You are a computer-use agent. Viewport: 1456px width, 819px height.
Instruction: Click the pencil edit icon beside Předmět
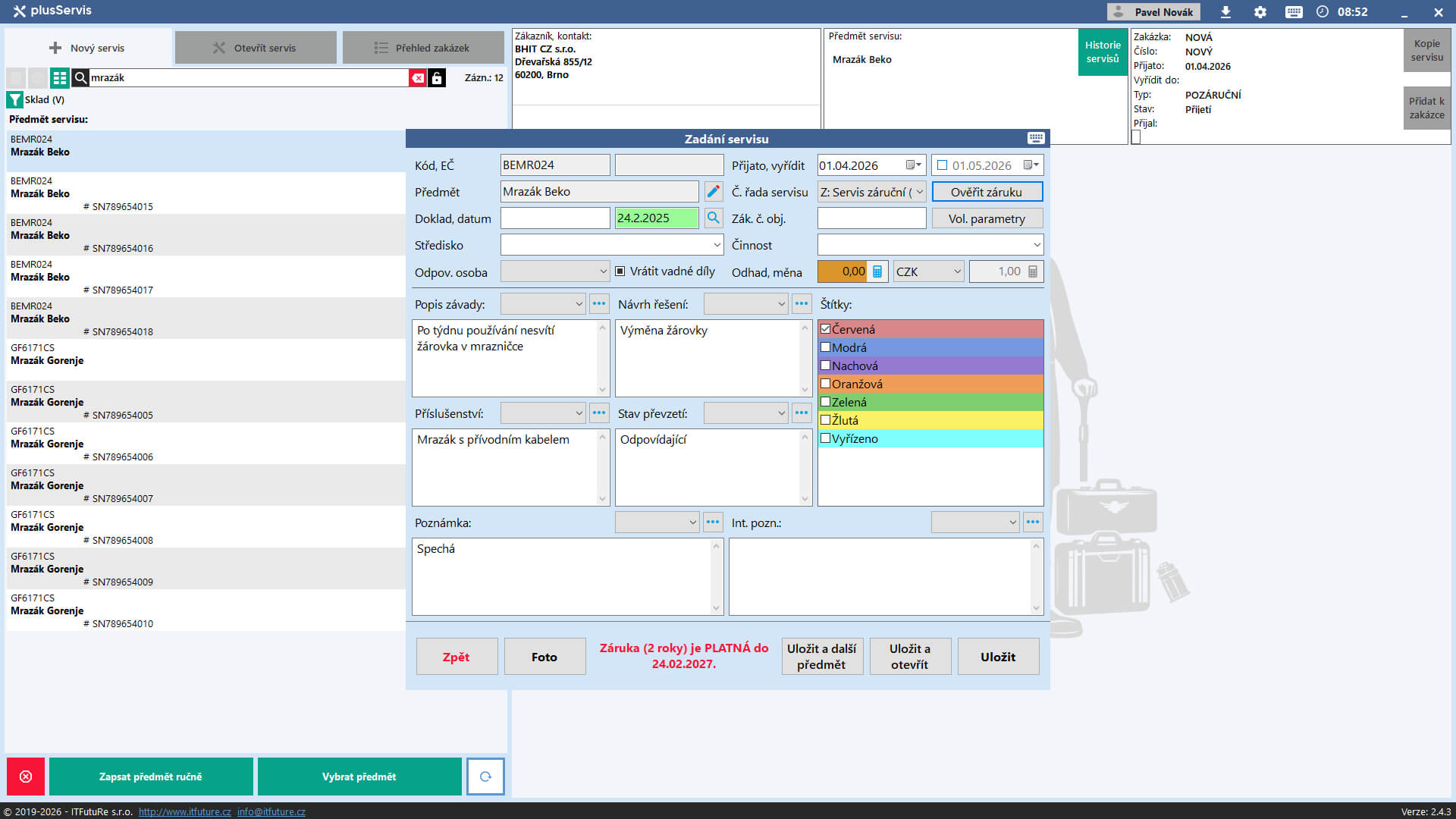click(x=713, y=192)
